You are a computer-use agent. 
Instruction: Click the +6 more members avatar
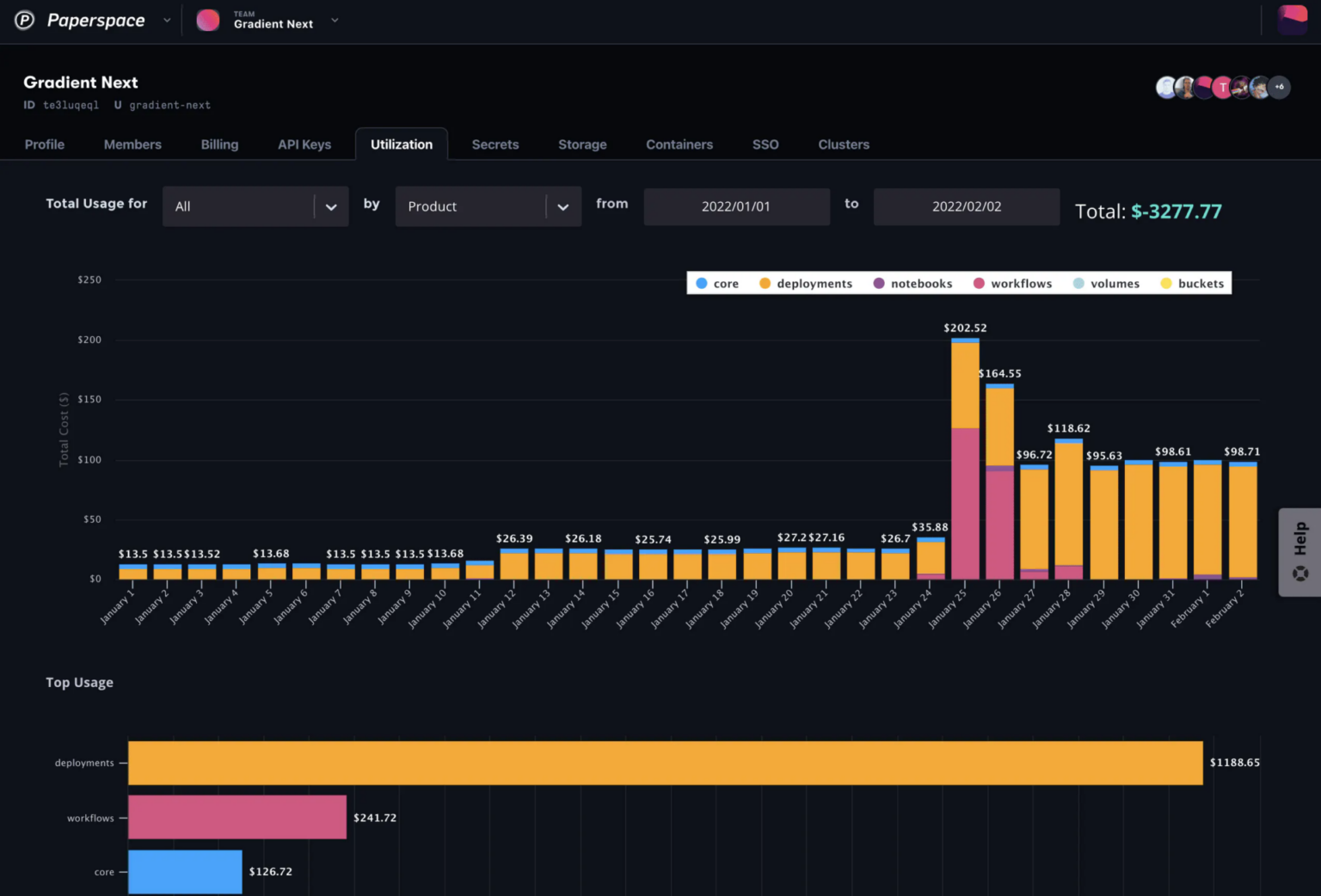point(1279,87)
